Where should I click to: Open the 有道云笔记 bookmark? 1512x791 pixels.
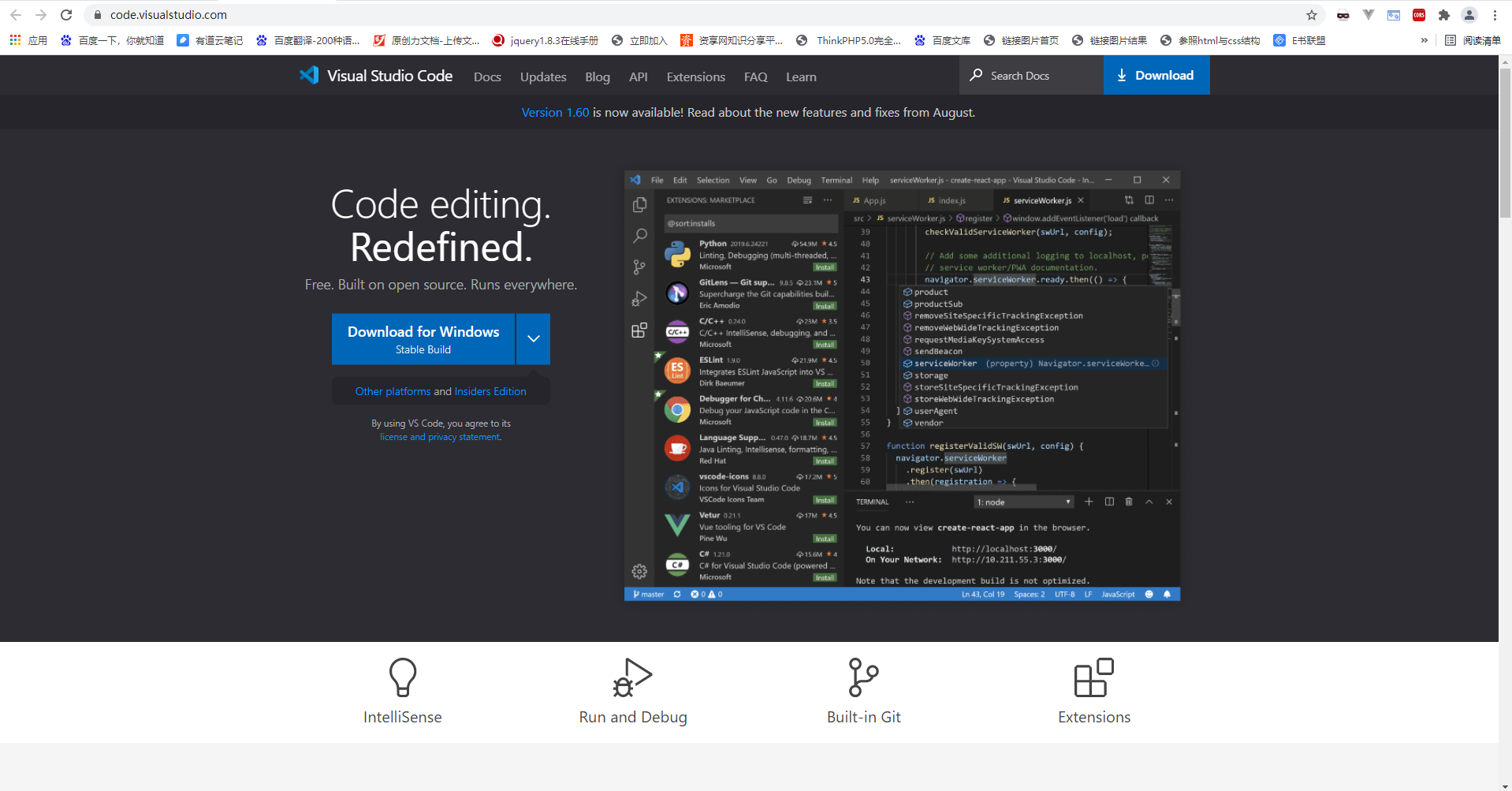tap(210, 40)
